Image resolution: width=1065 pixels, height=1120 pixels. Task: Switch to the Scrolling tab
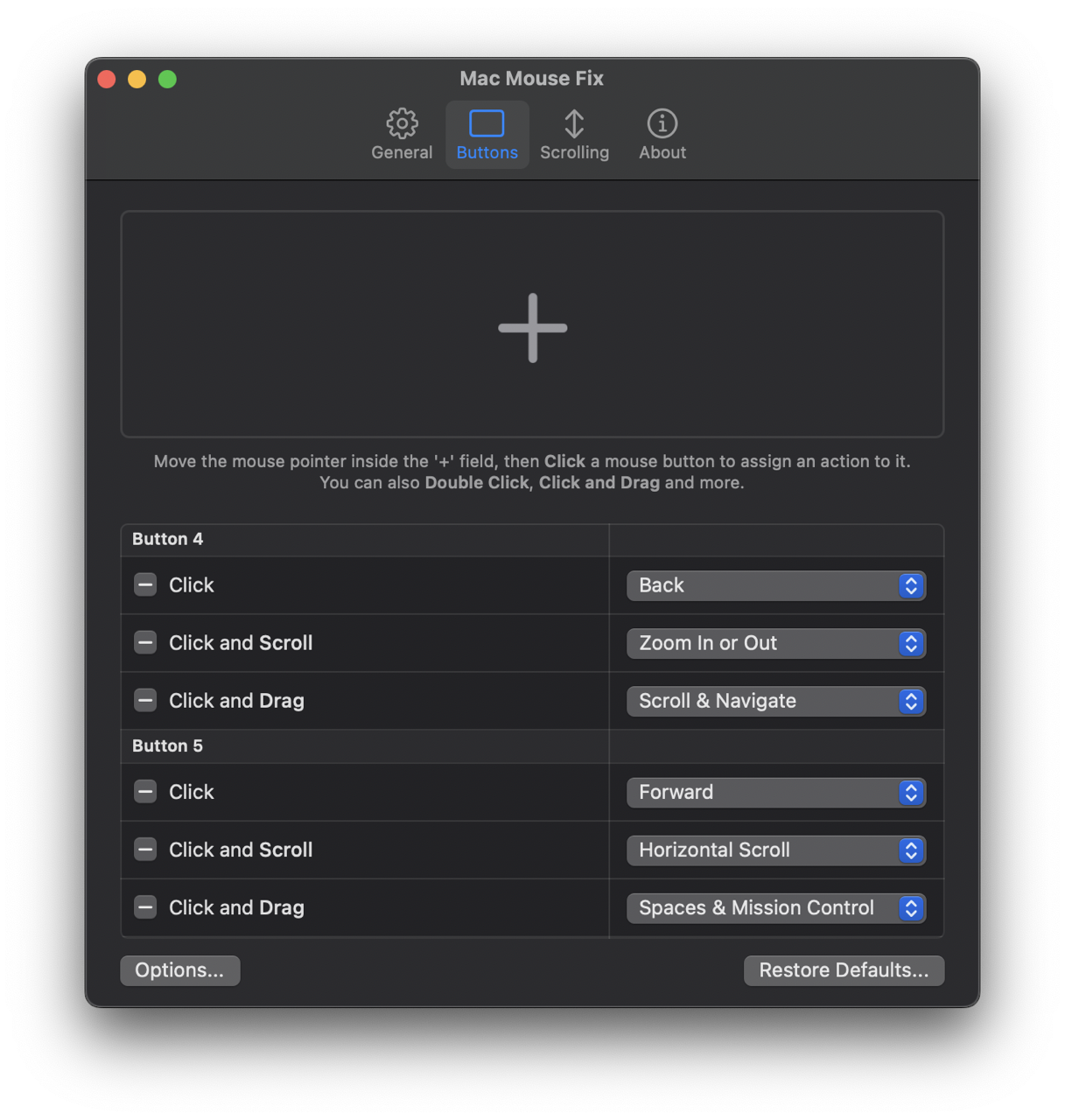pyautogui.click(x=574, y=135)
